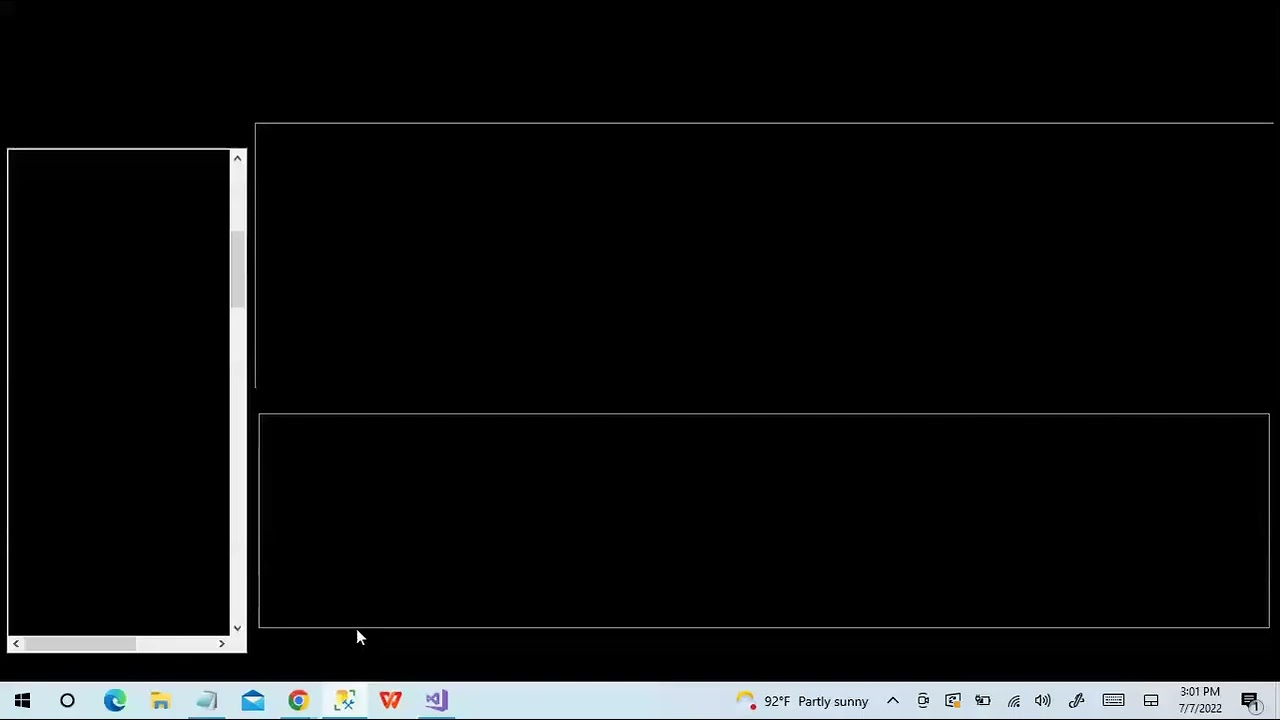
Task: Click the left panel scroll down arrow
Action: click(x=237, y=628)
